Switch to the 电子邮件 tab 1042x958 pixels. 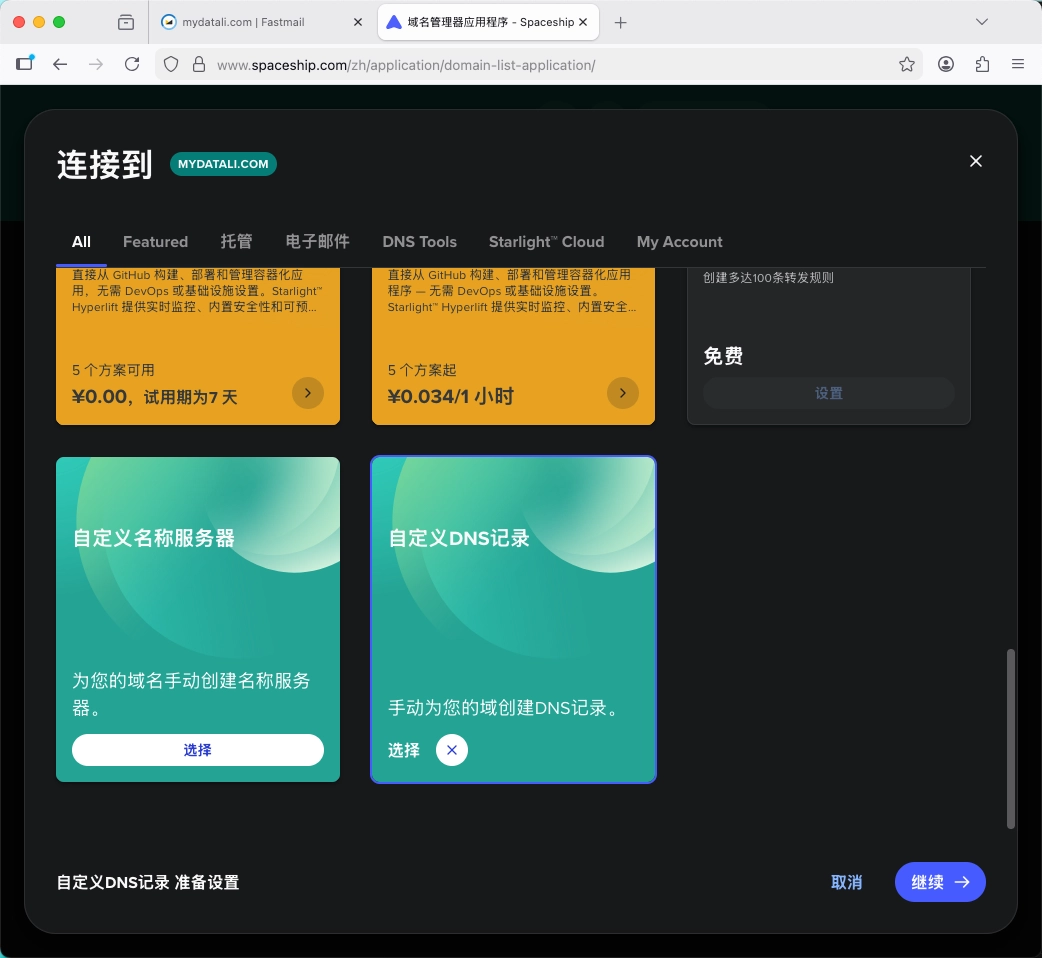coord(317,242)
